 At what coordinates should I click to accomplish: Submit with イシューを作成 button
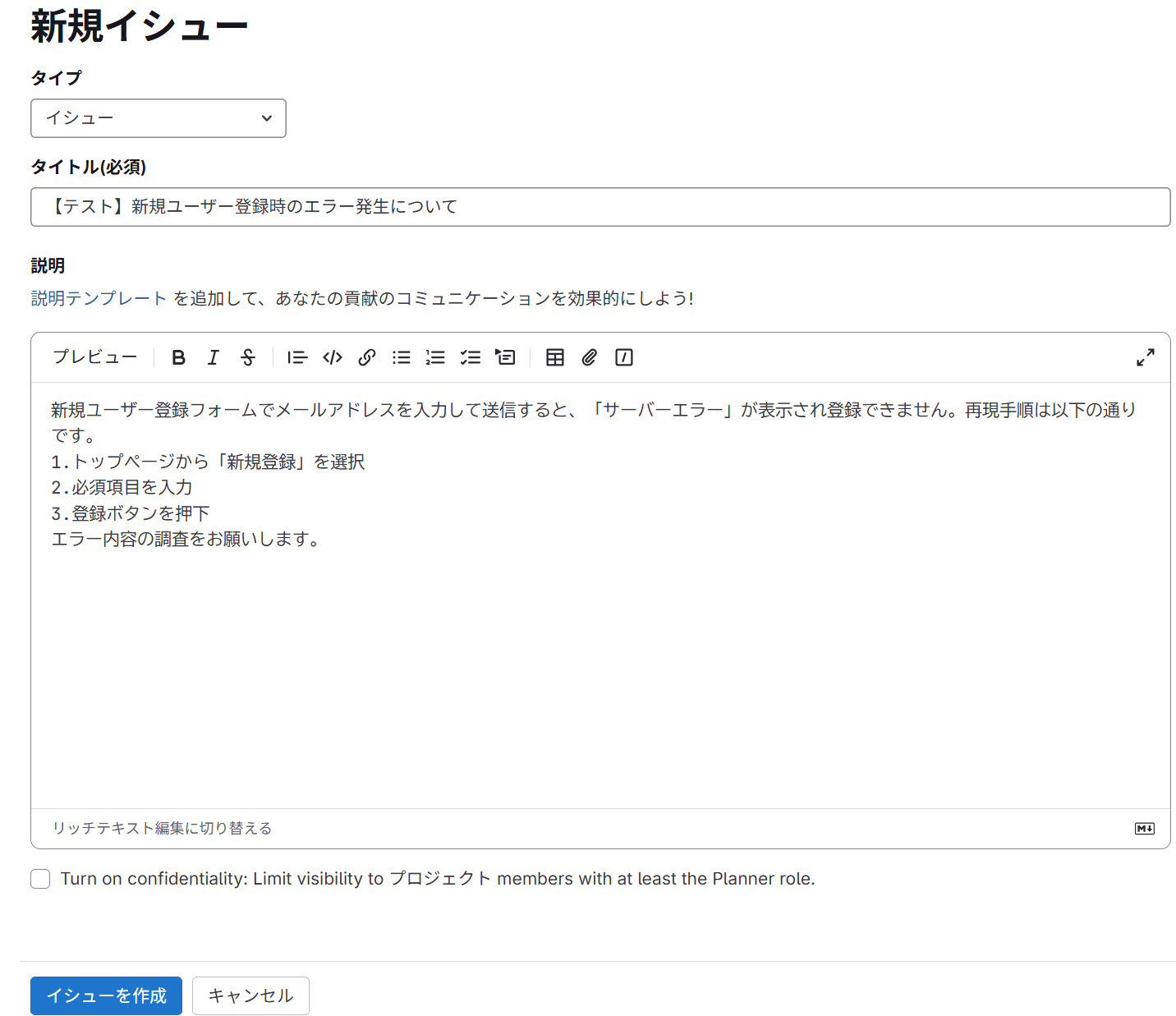click(x=107, y=996)
